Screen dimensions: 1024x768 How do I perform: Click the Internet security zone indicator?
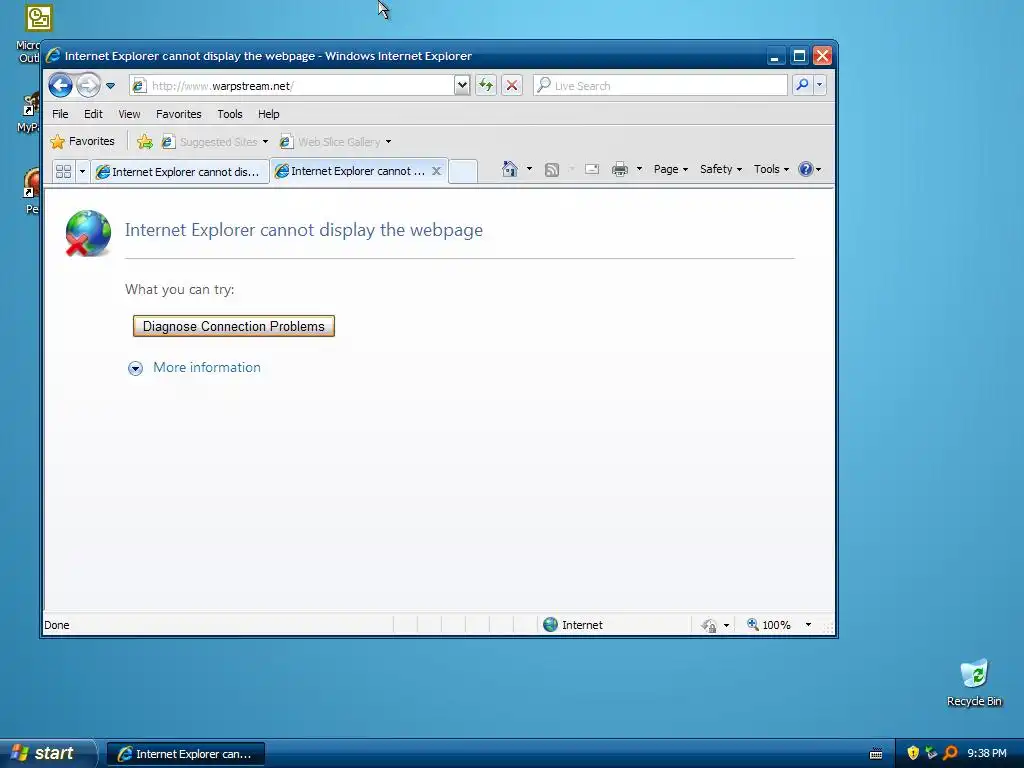click(573, 625)
